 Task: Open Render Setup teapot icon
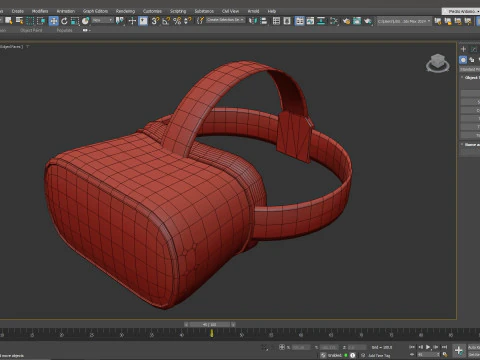[346, 21]
